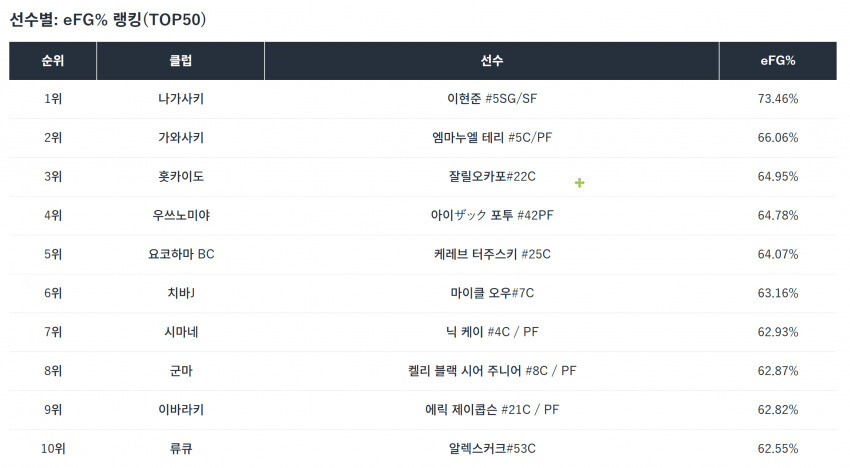Click the 1위 rank cell
The width and height of the screenshot is (850, 468).
point(53,99)
